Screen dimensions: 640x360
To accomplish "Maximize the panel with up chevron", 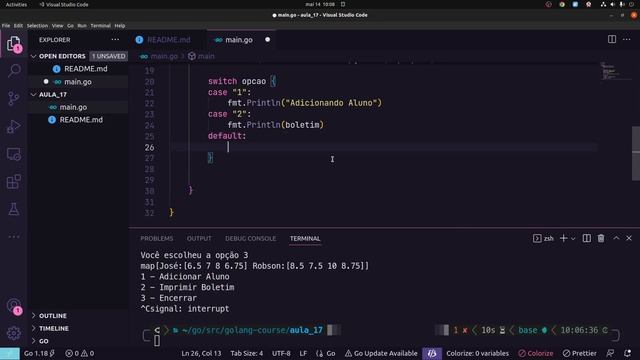I will pyautogui.click(x=616, y=238).
